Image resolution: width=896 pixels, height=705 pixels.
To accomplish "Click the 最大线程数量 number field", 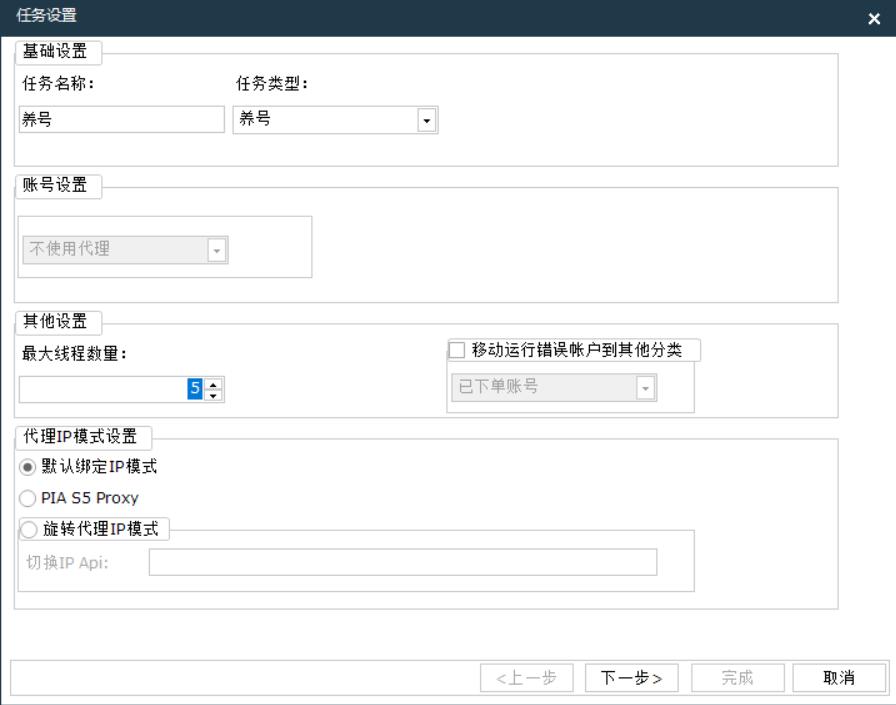I will click(x=110, y=389).
